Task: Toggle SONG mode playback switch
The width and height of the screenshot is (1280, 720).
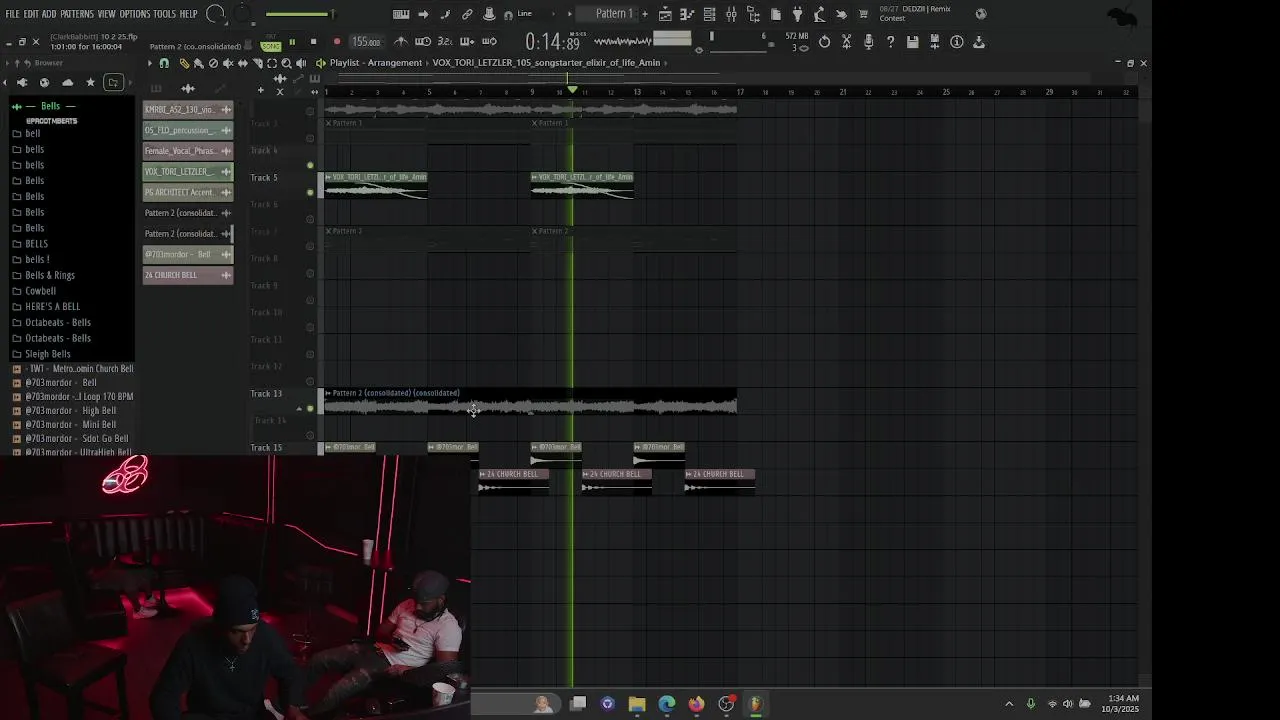Action: (x=271, y=46)
